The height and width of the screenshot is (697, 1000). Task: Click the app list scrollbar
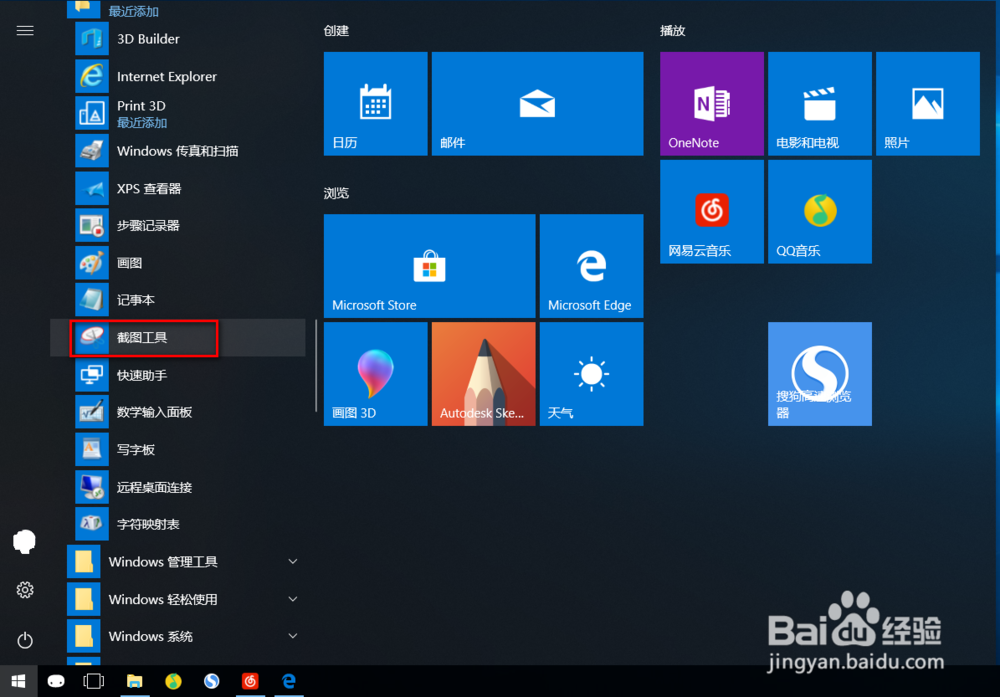(x=316, y=365)
